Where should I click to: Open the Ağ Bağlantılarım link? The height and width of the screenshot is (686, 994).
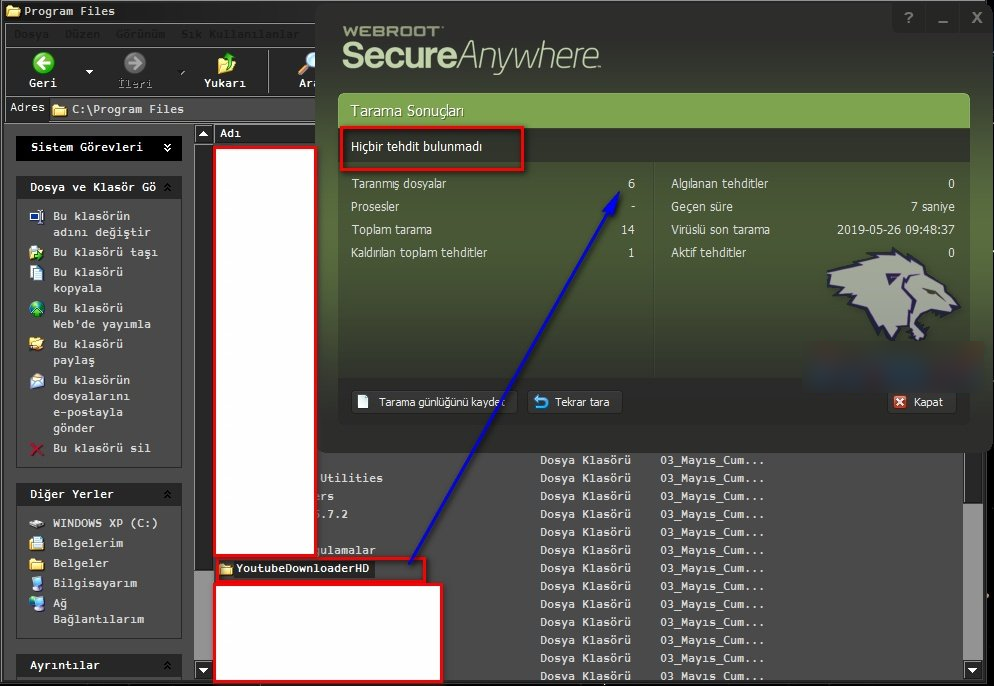click(98, 611)
